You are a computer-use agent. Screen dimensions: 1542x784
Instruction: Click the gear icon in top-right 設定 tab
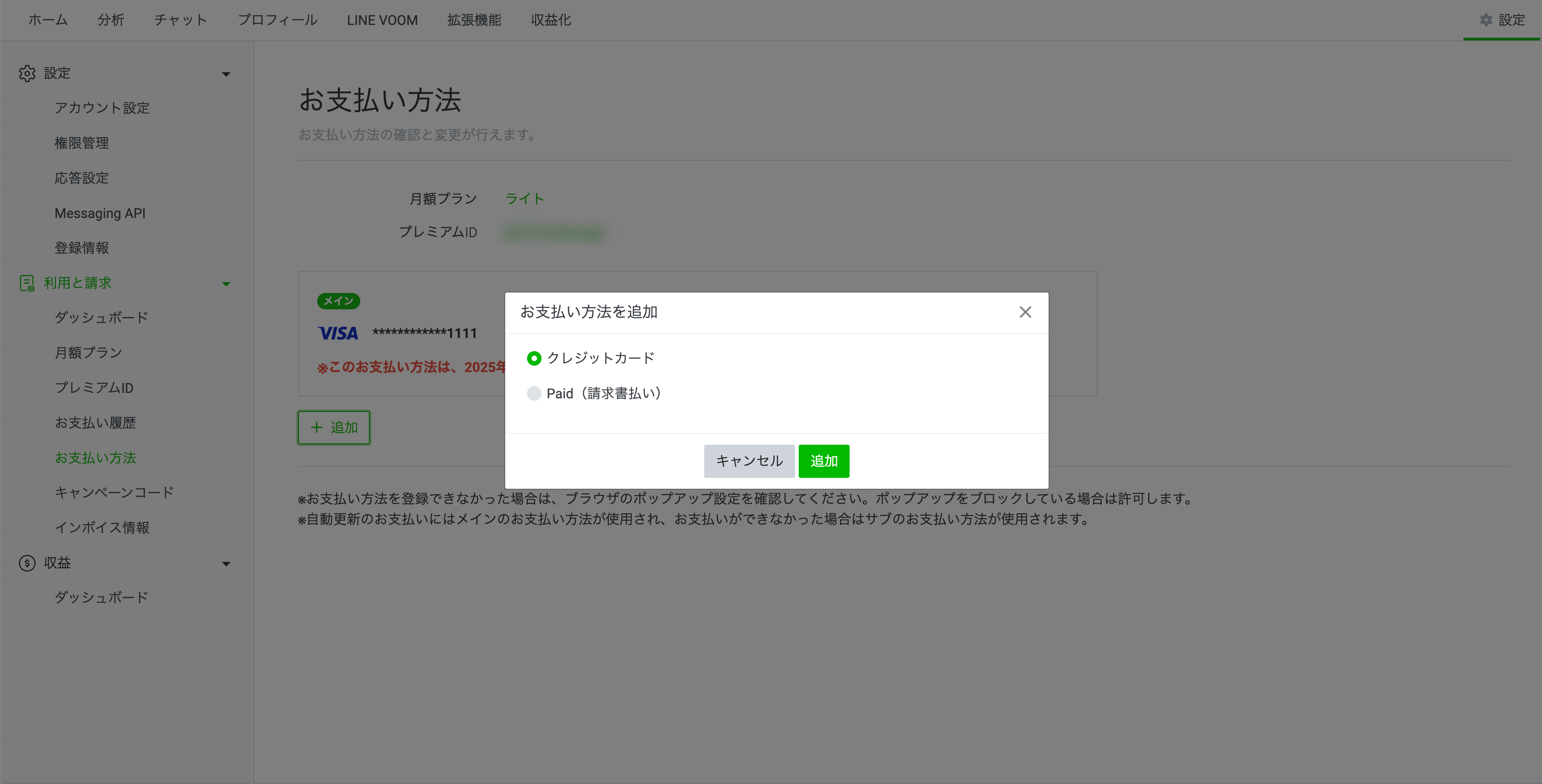[x=1486, y=20]
